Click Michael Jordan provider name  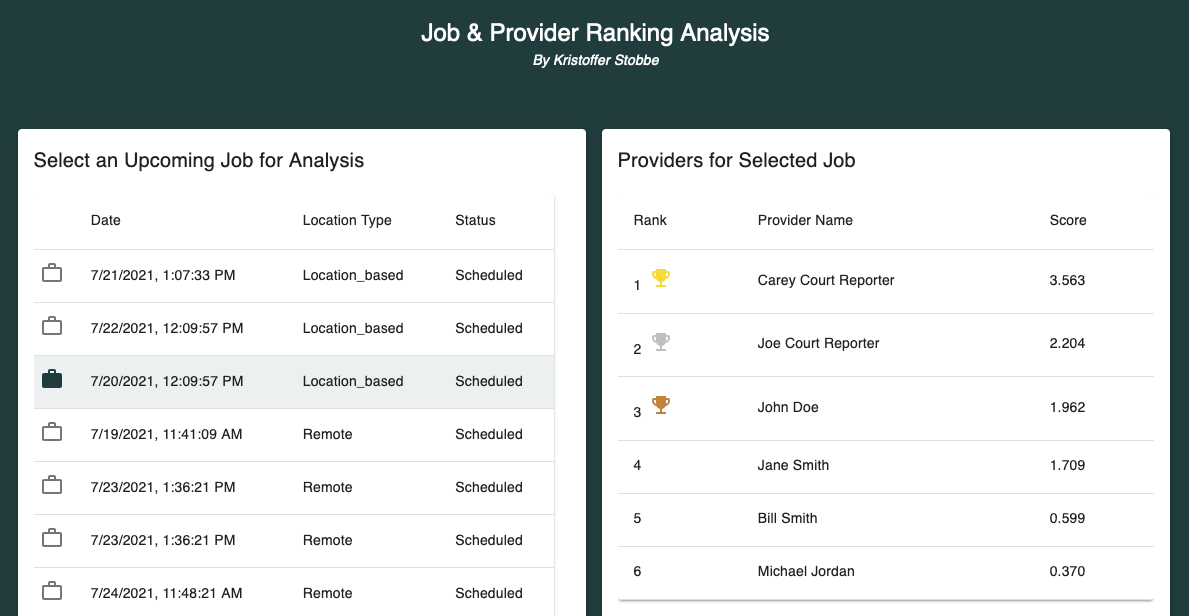point(802,571)
